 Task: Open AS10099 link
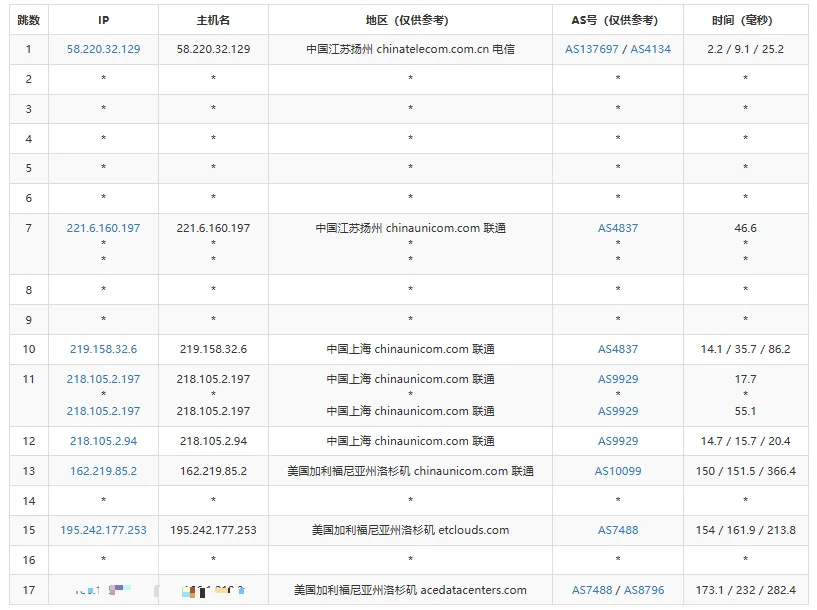[617, 471]
